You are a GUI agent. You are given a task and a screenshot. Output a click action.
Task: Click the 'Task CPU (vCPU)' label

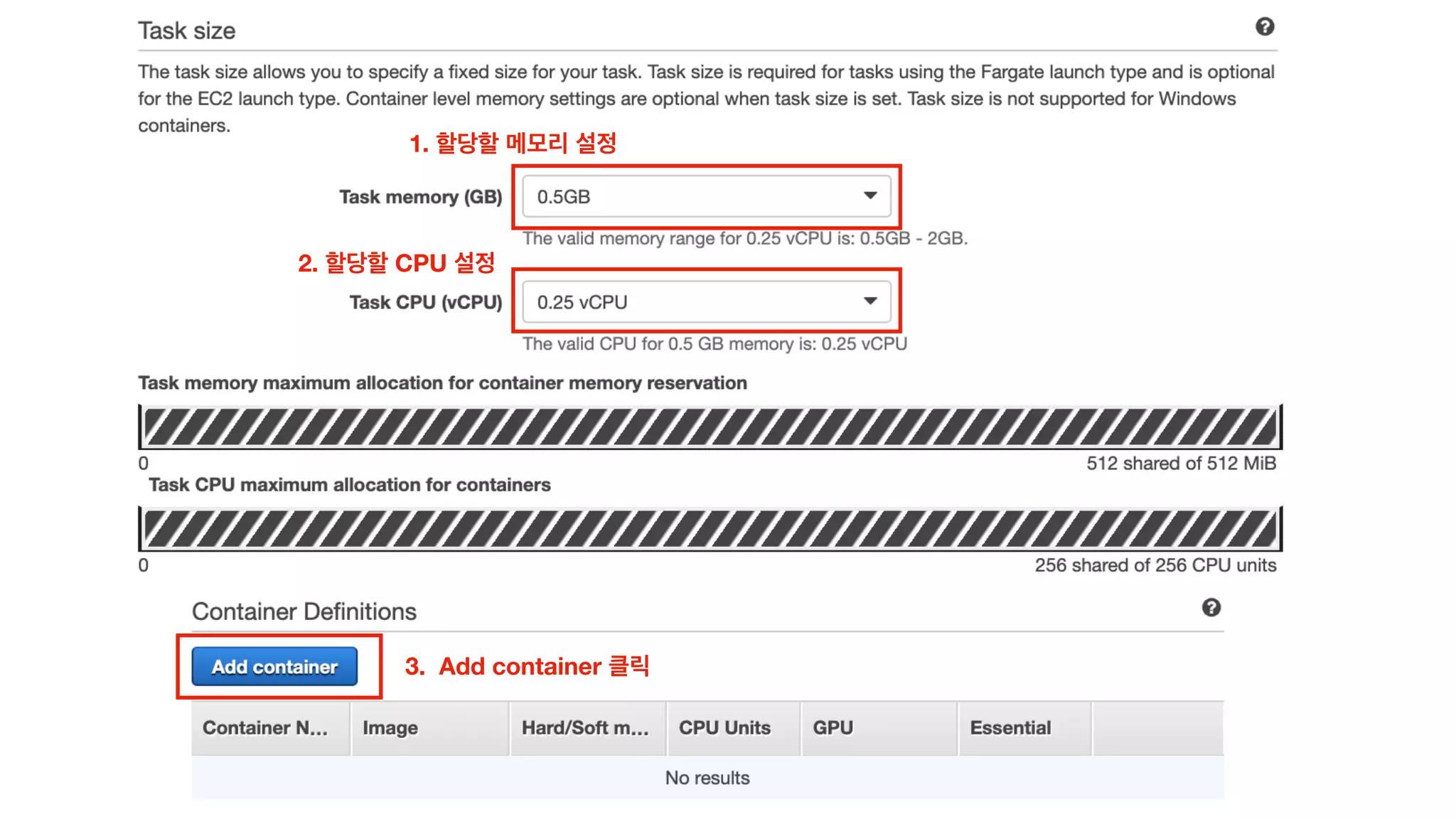coord(426,302)
